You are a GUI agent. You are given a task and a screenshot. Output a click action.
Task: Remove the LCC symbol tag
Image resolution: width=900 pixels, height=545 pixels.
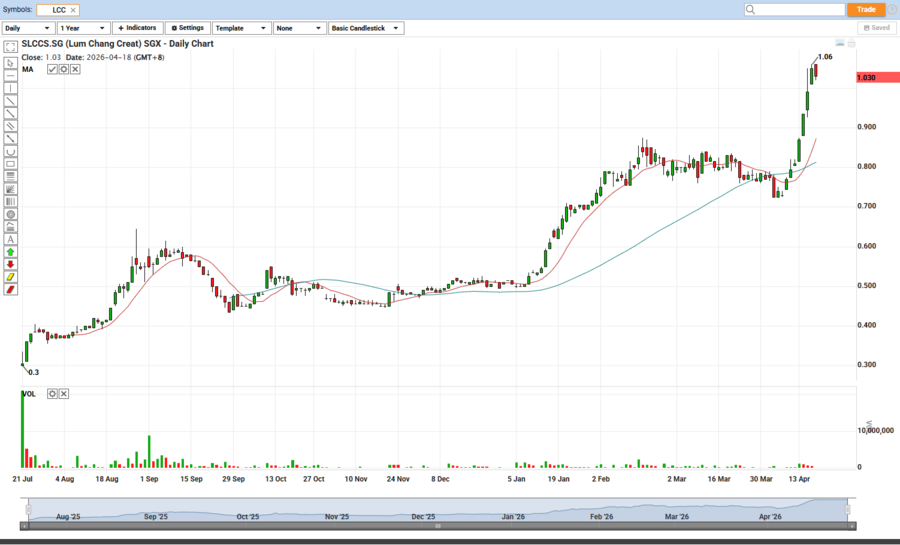tap(74, 10)
